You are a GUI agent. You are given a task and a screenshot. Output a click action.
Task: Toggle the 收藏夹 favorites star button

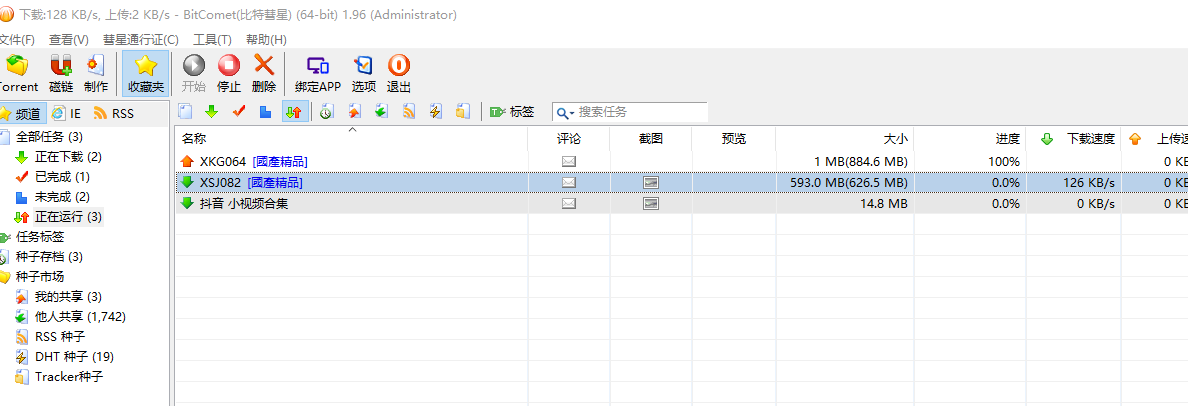pyautogui.click(x=145, y=73)
